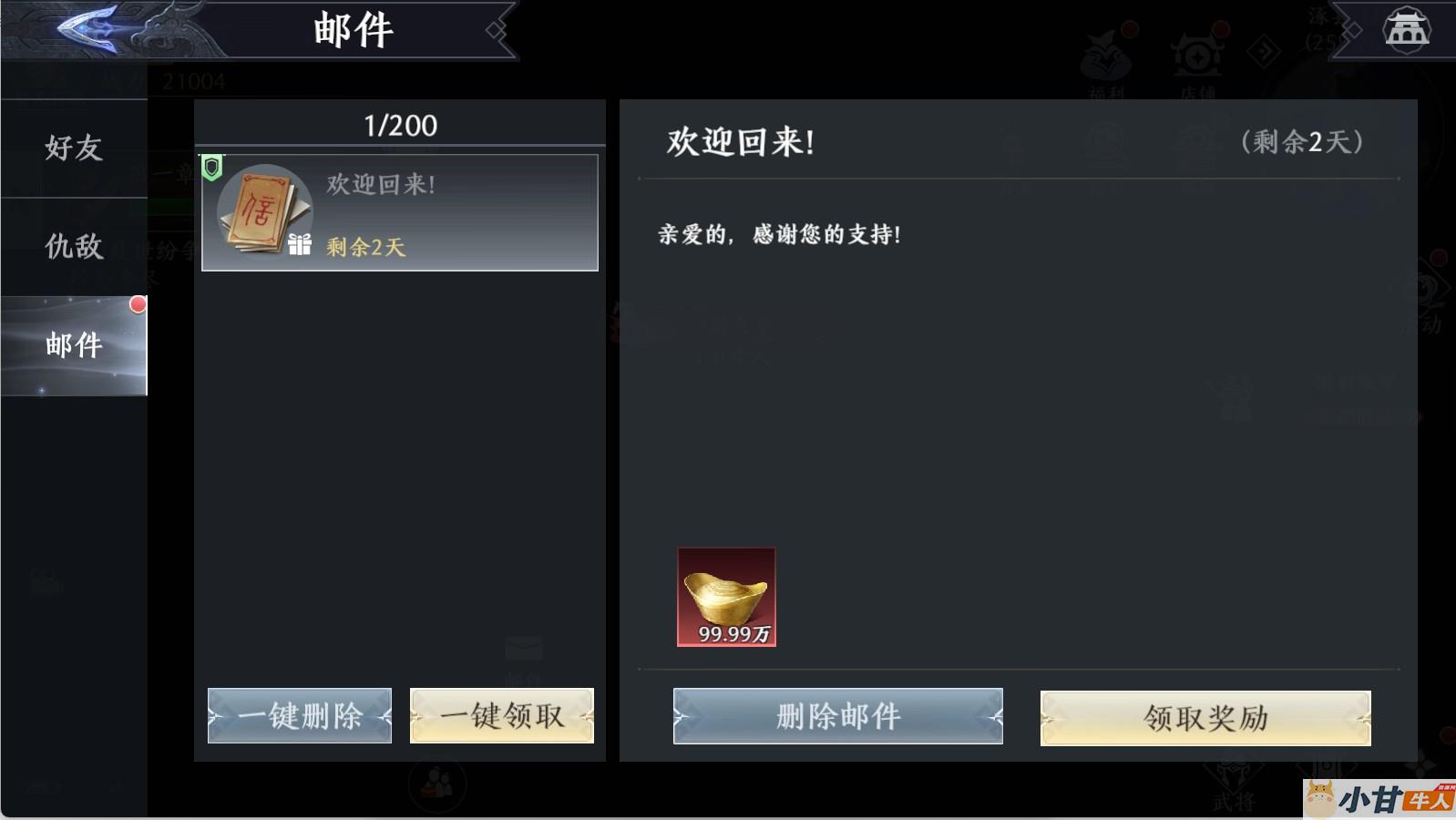Select the 欢迎回来! mail entry in list
Screen dimensions: 1456x820
coord(400,212)
